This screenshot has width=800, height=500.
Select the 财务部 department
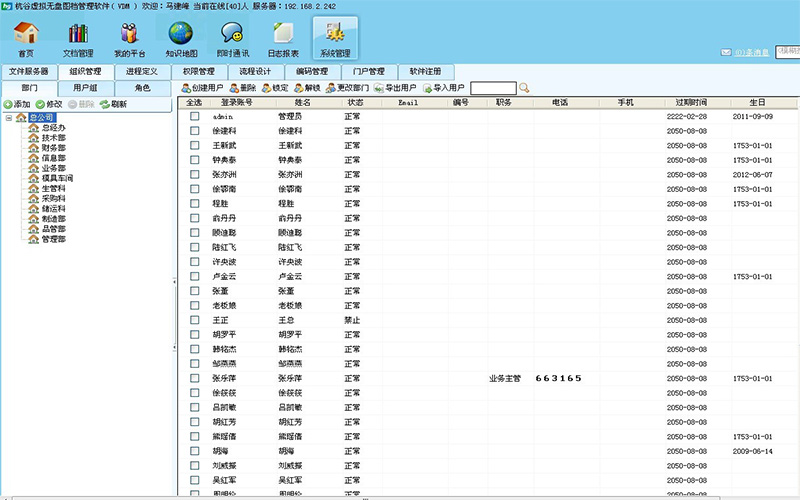pyautogui.click(x=54, y=148)
